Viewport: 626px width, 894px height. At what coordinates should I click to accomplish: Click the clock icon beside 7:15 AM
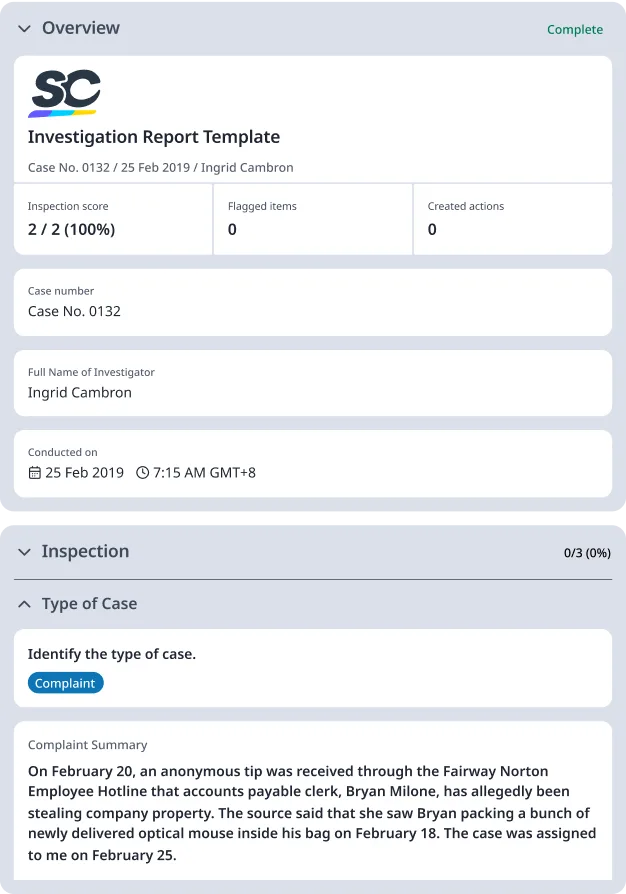coord(142,472)
